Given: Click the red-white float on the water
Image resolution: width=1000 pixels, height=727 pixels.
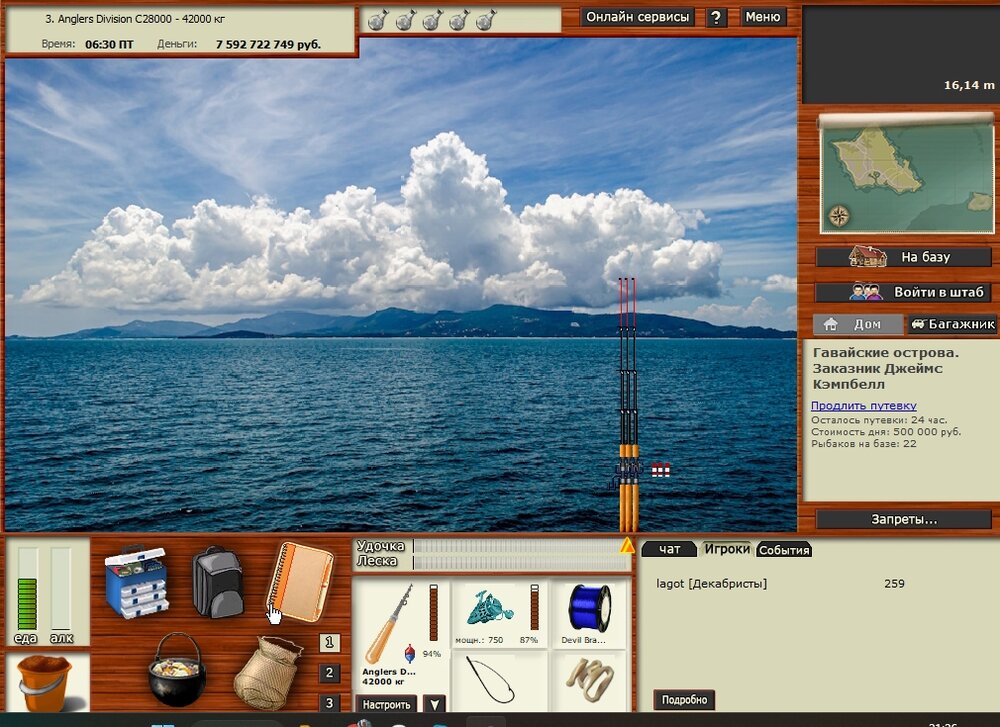Looking at the screenshot, I should 661,470.
